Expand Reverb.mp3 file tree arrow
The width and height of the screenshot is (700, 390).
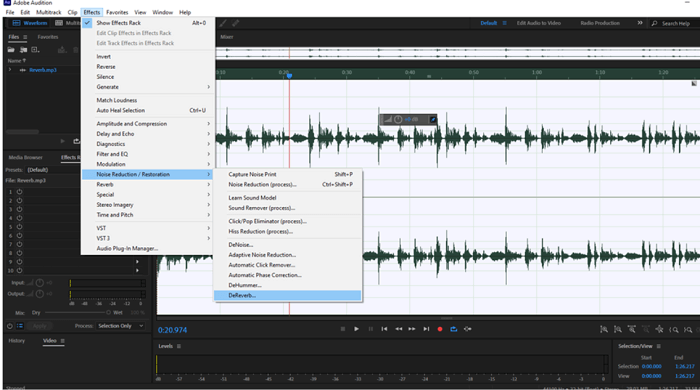click(x=10, y=70)
